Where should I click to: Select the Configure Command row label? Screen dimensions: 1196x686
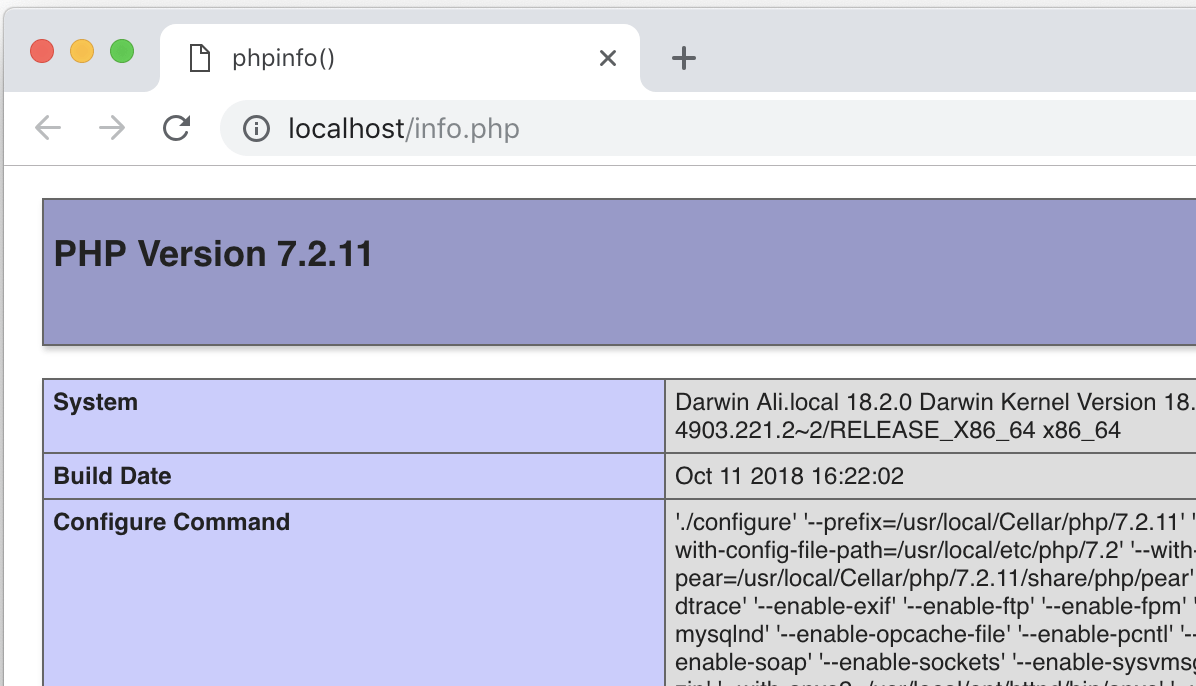tap(171, 523)
